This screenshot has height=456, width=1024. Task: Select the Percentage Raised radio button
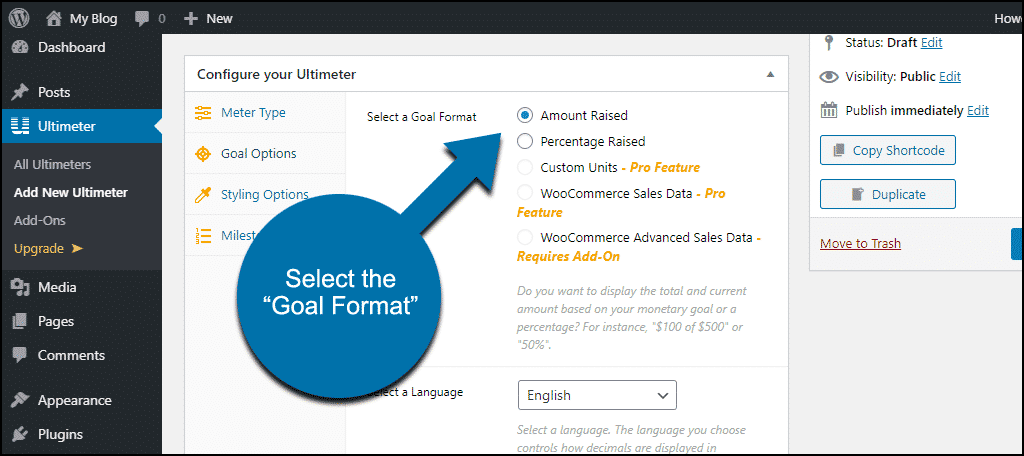pyautogui.click(x=525, y=141)
